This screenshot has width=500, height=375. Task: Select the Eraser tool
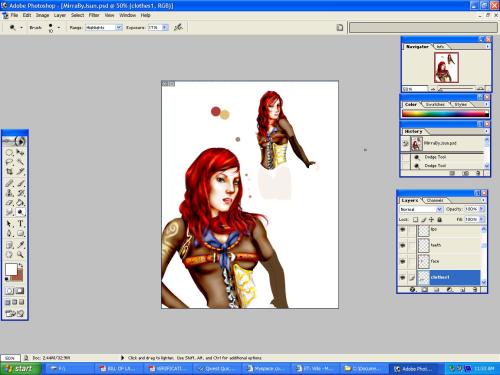click(x=9, y=202)
